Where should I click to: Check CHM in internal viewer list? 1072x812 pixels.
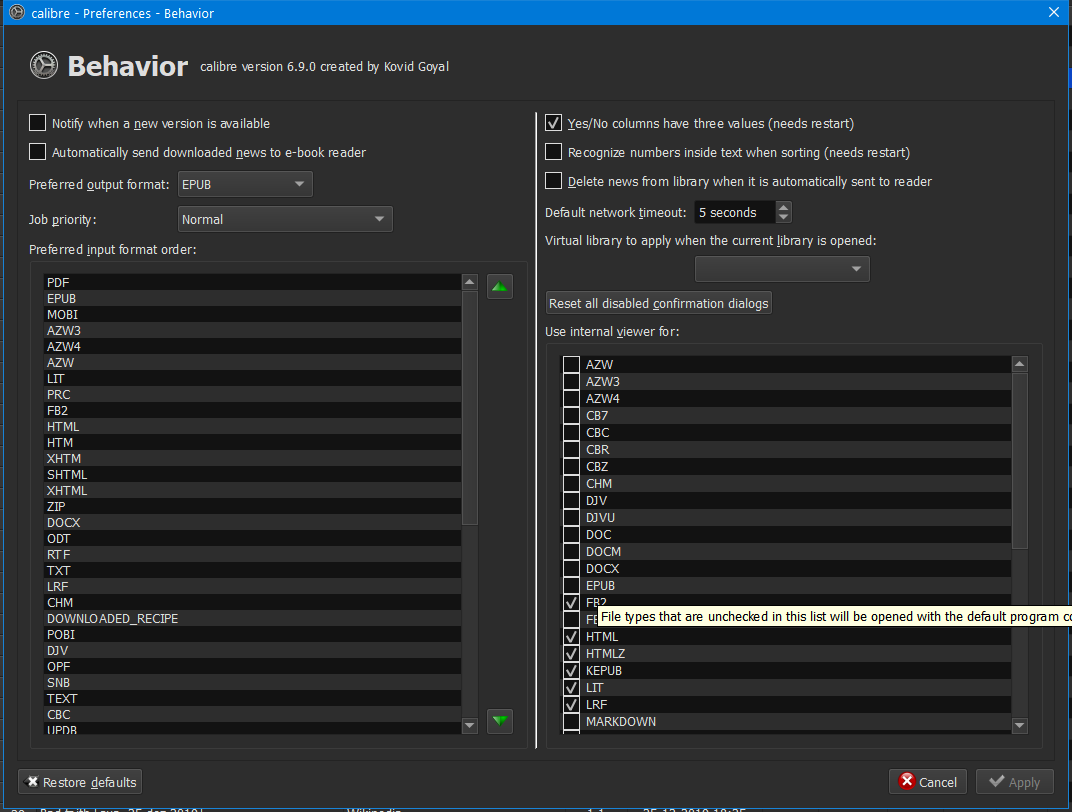(572, 483)
